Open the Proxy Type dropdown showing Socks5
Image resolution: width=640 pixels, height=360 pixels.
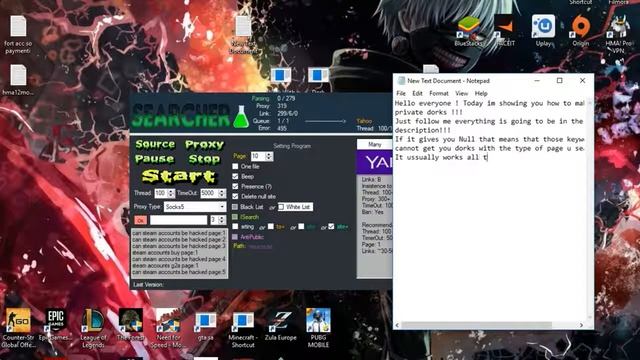[195, 207]
